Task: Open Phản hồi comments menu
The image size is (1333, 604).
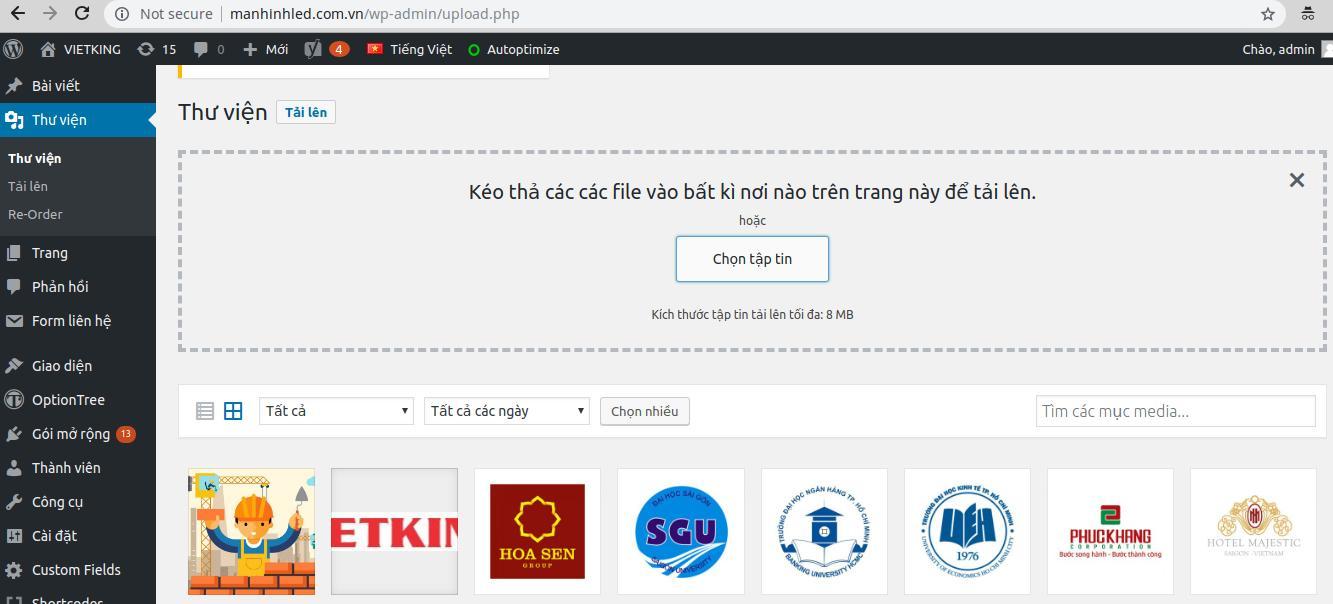Action: (x=78, y=287)
